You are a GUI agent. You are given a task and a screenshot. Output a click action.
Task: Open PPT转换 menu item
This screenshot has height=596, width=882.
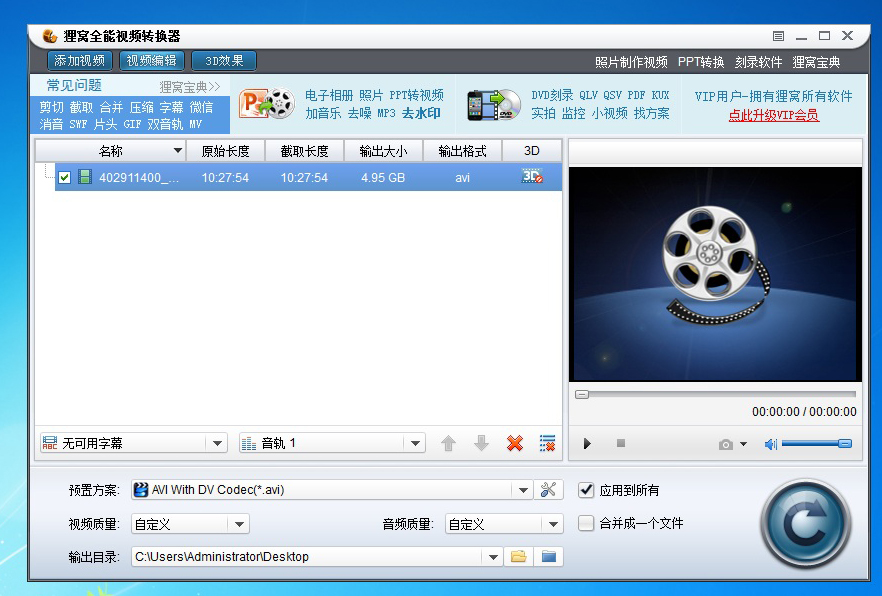pyautogui.click(x=701, y=62)
